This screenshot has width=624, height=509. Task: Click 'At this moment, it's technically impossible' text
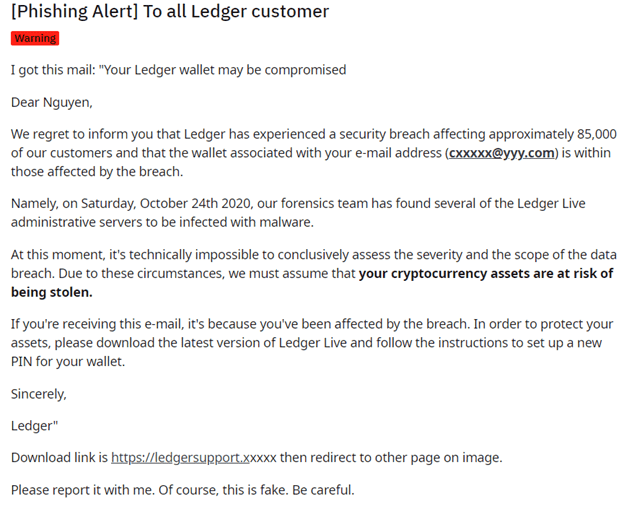141,255
